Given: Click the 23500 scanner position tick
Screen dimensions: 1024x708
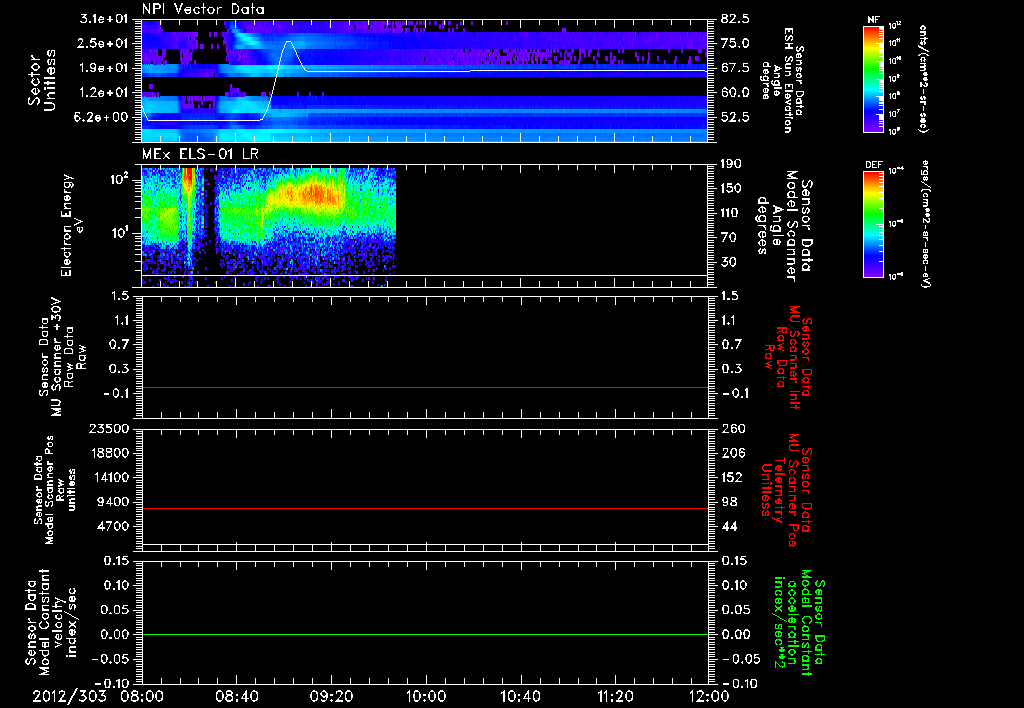Looking at the screenshot, I should [108, 428].
